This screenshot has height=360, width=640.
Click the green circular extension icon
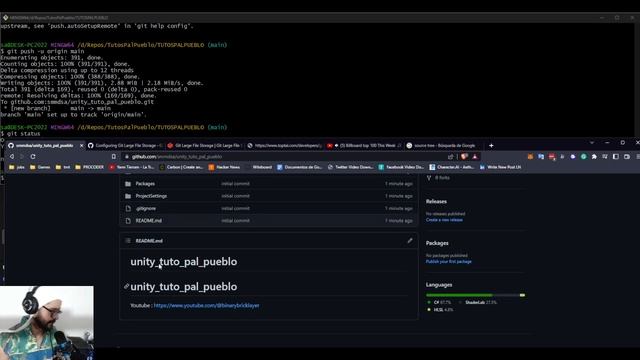click(584, 157)
